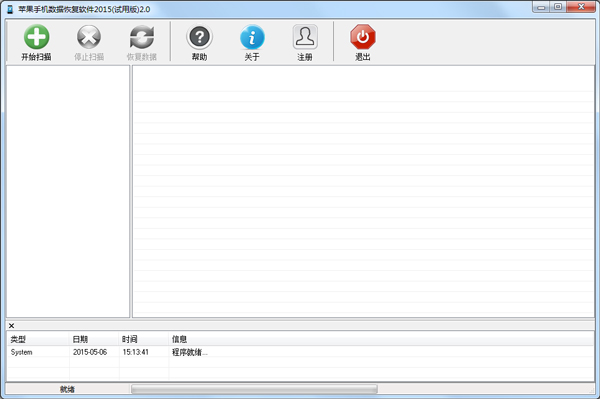Viewport: 600px width, 399px height.
Task: Click the 就绪 status bar text
Action: click(x=67, y=389)
